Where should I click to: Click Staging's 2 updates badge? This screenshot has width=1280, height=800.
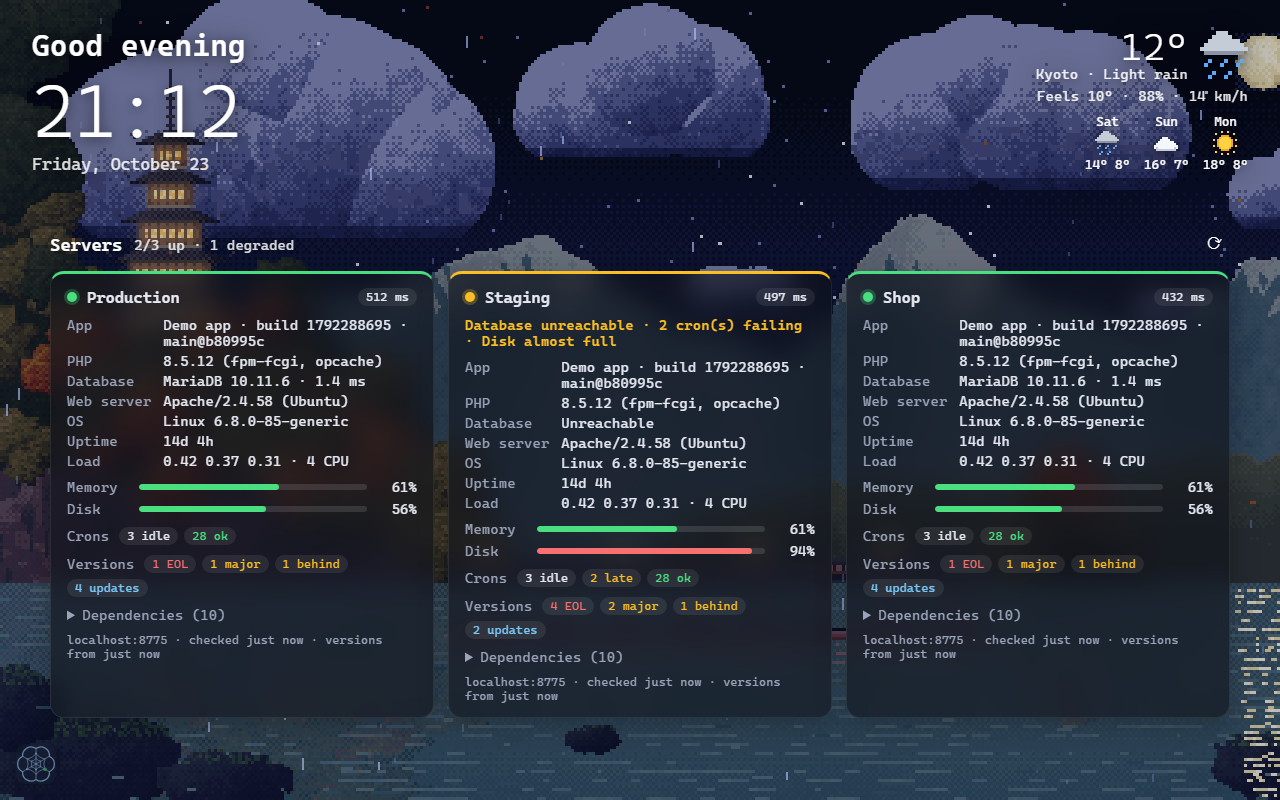[x=505, y=630]
